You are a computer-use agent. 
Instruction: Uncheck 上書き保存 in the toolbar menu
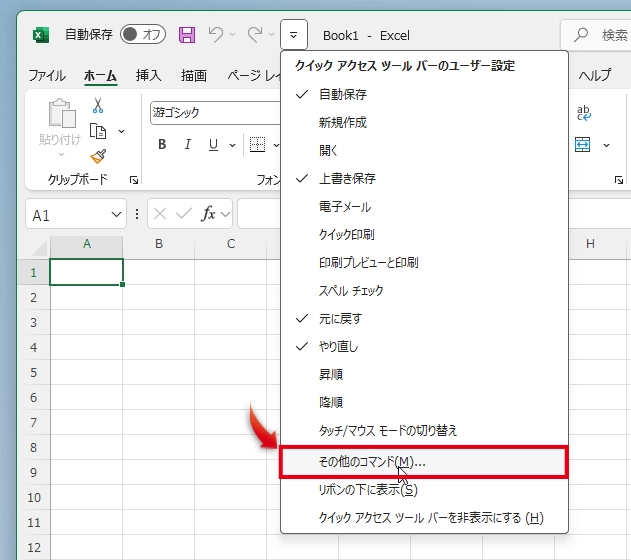424,179
